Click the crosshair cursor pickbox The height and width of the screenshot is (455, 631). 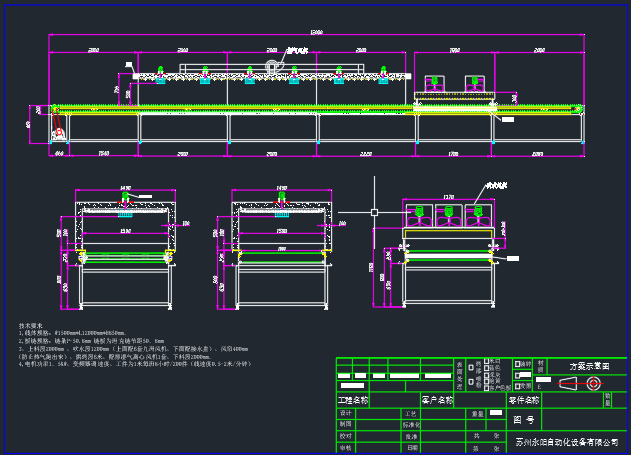point(374,212)
